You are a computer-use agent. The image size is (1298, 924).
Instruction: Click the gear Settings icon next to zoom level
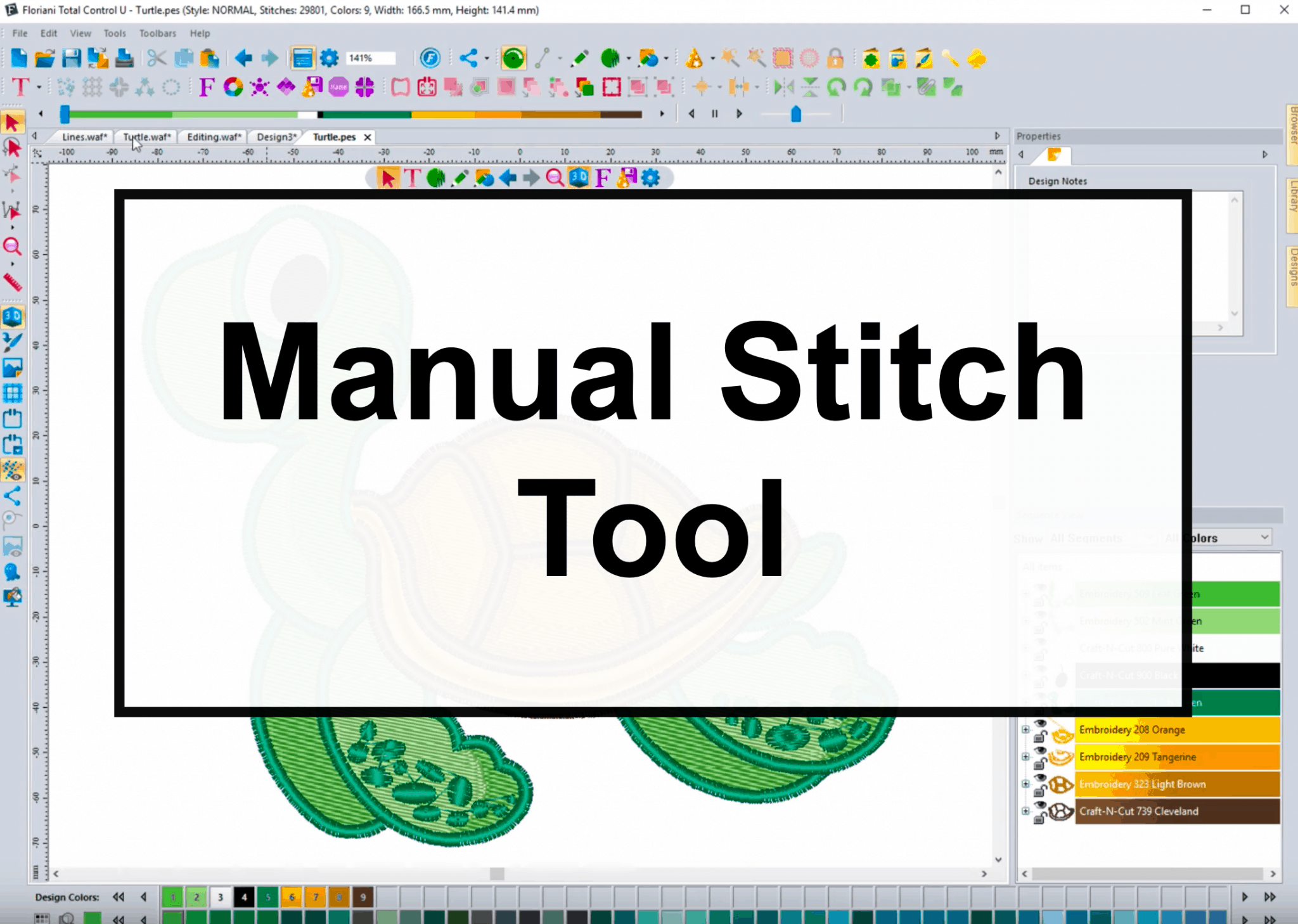coord(329,58)
